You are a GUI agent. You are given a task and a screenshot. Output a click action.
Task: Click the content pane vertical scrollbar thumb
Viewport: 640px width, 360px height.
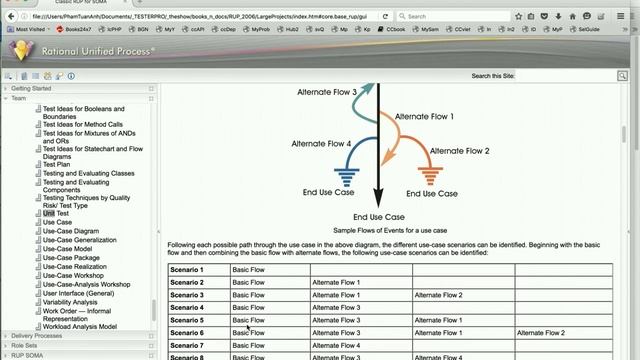pyautogui.click(x=623, y=134)
